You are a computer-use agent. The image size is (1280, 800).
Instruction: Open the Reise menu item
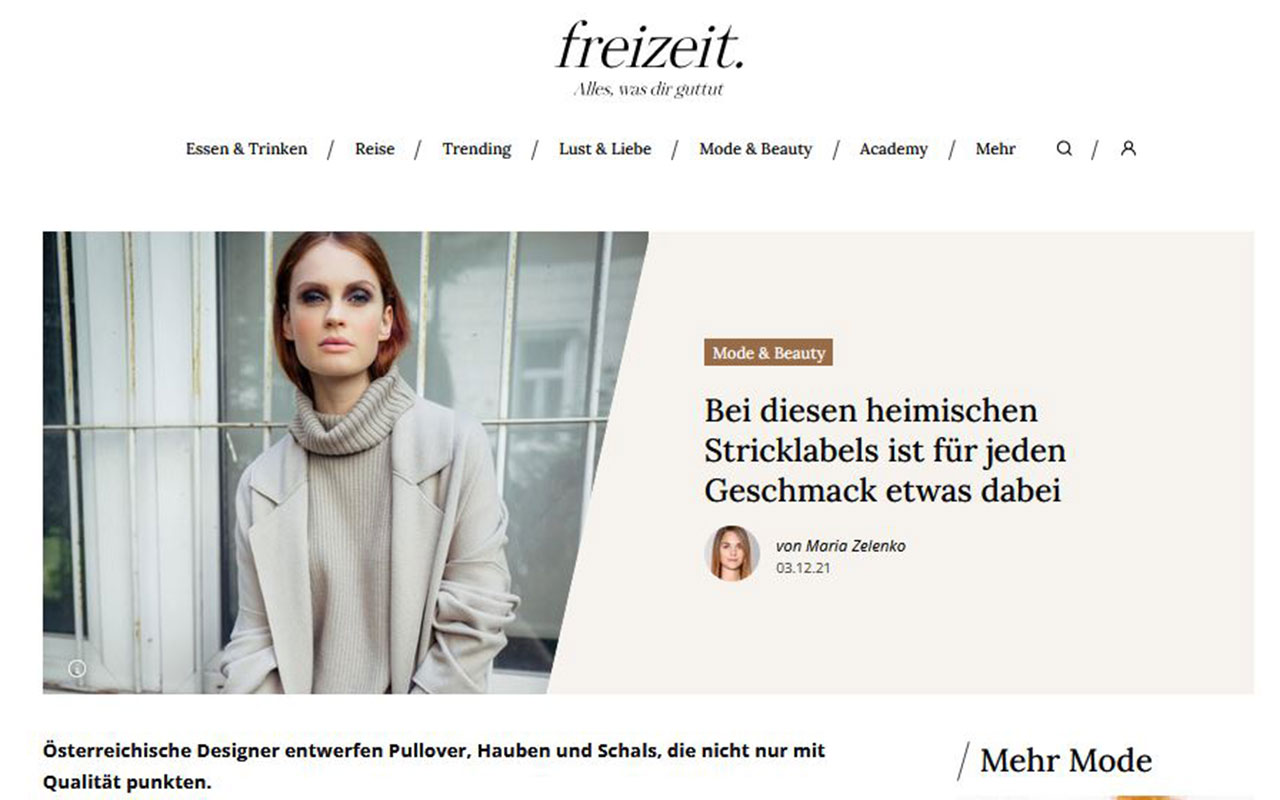375,149
